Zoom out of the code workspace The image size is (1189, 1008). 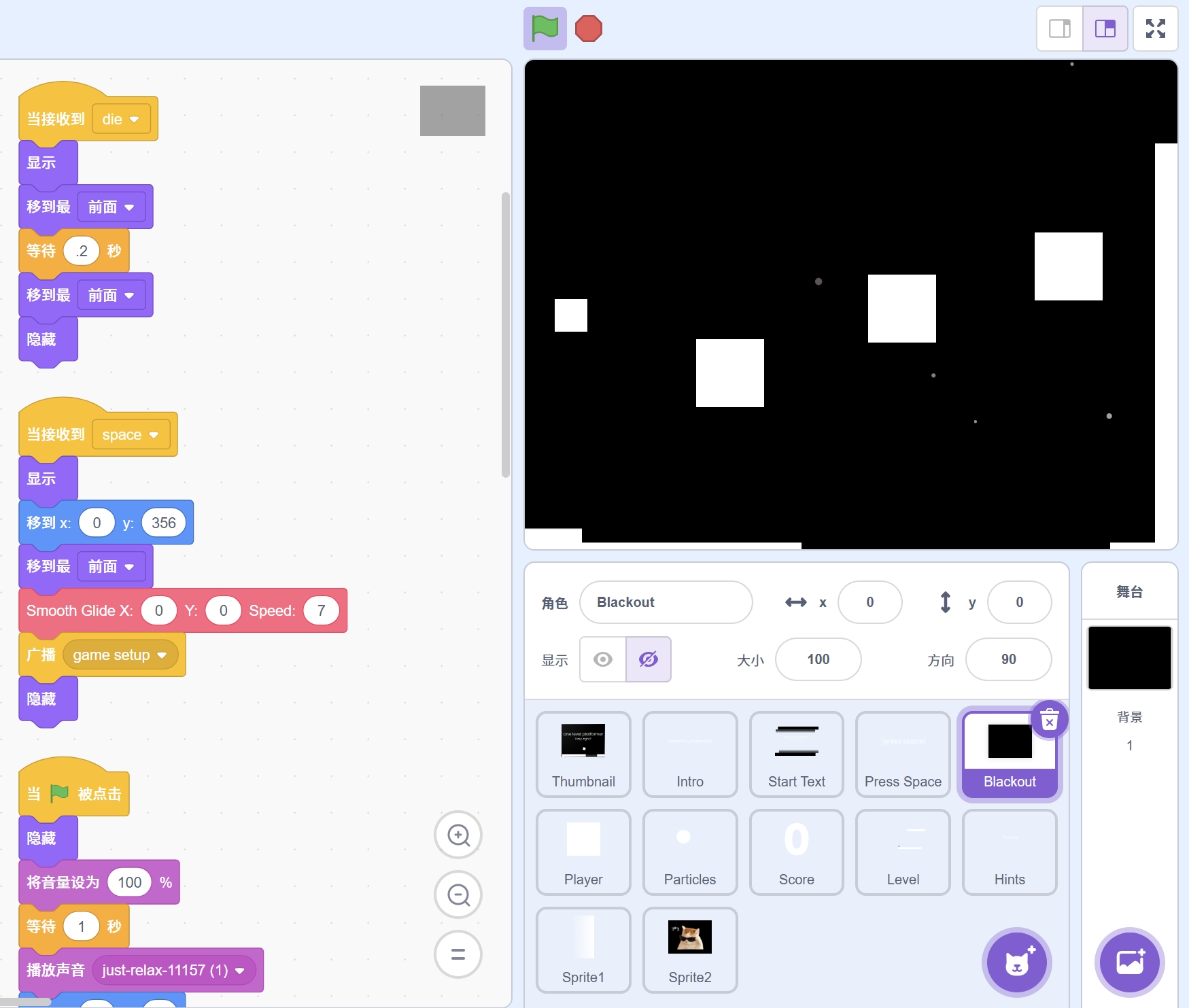[x=458, y=894]
